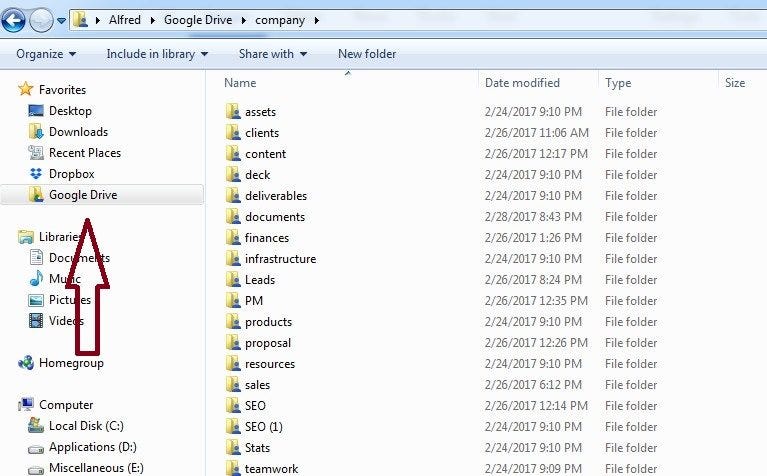Open the Organize menu
The height and width of the screenshot is (476, 767).
46,54
